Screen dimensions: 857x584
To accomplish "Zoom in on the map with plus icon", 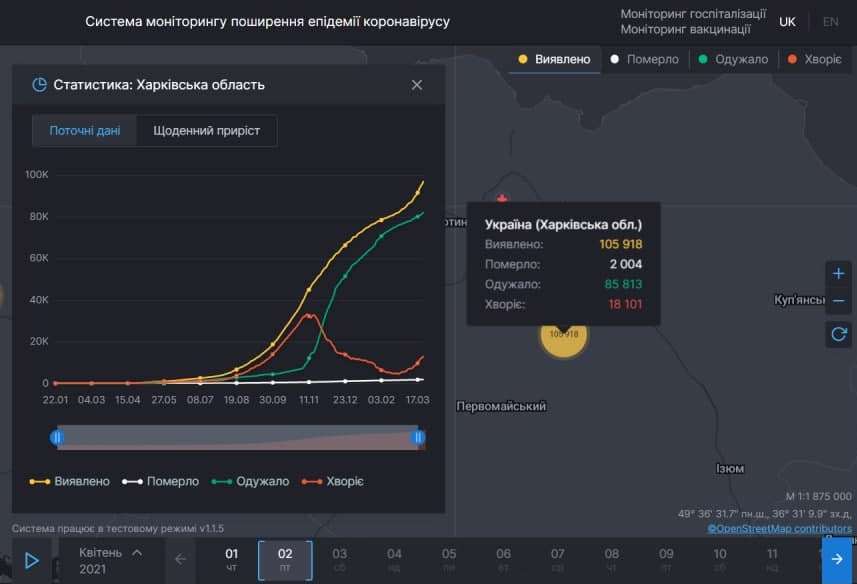I will [838, 273].
